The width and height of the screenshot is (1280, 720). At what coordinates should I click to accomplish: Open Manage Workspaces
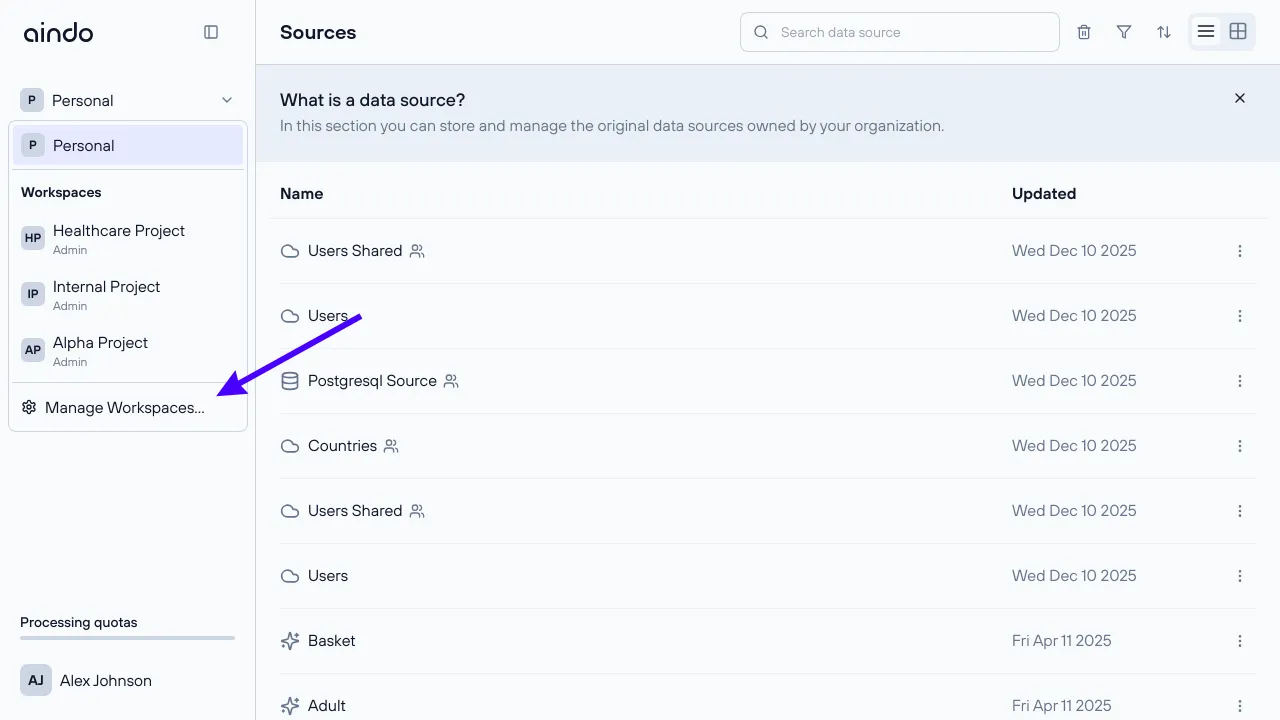coord(122,407)
